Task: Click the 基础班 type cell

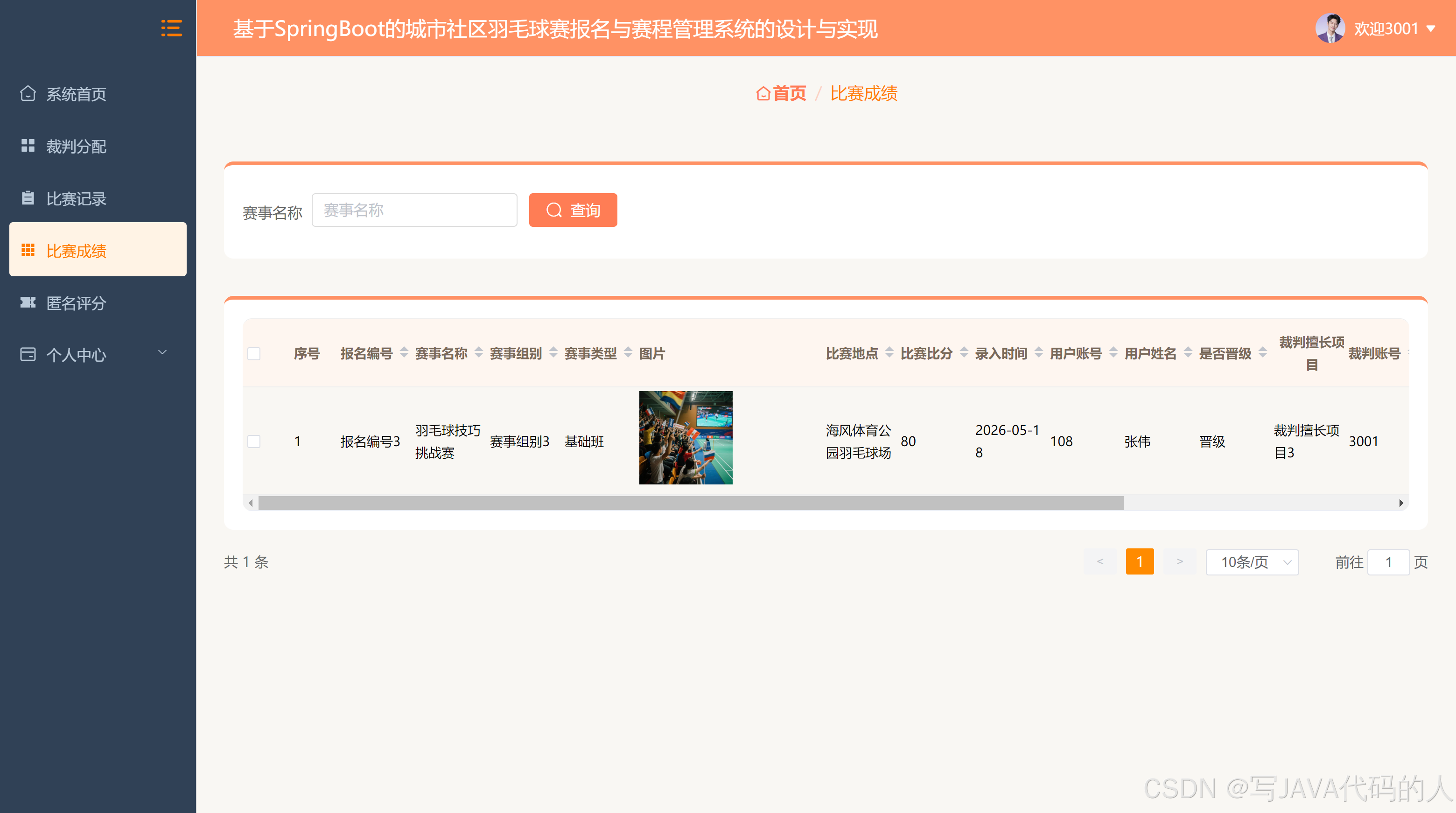Action: 584,442
